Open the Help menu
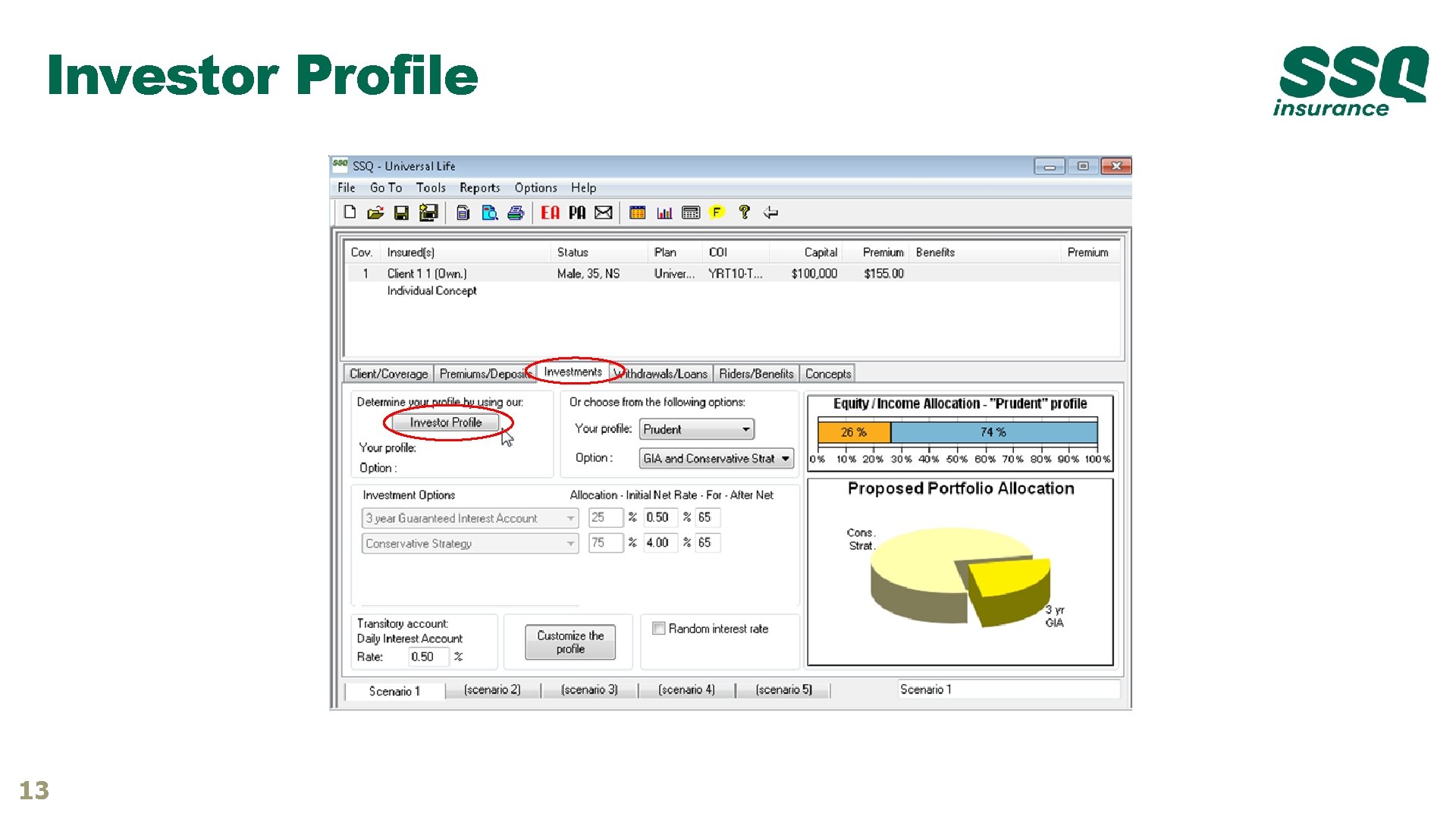 [584, 187]
